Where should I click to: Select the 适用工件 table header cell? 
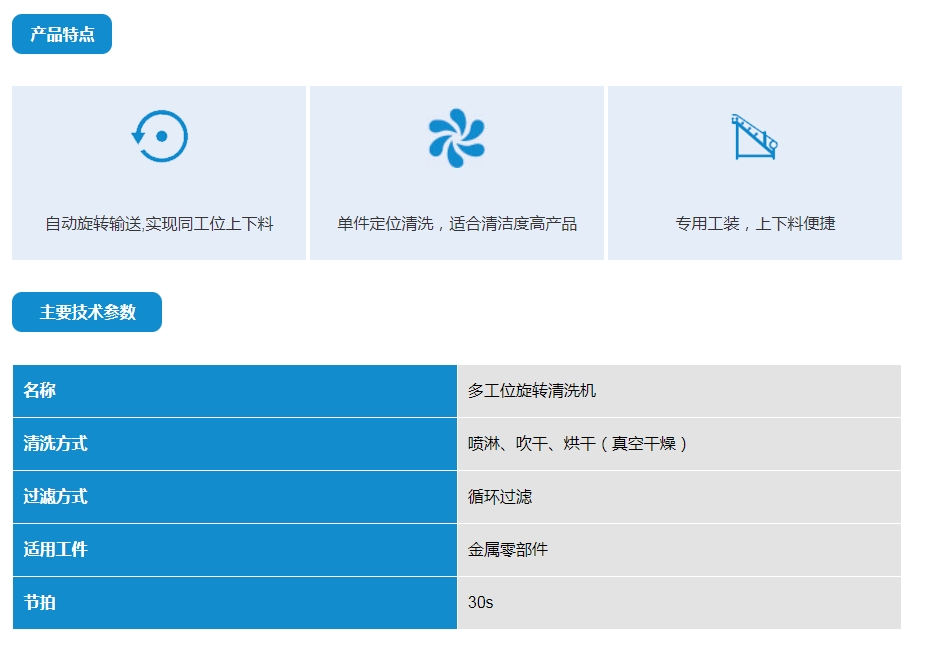(x=234, y=550)
